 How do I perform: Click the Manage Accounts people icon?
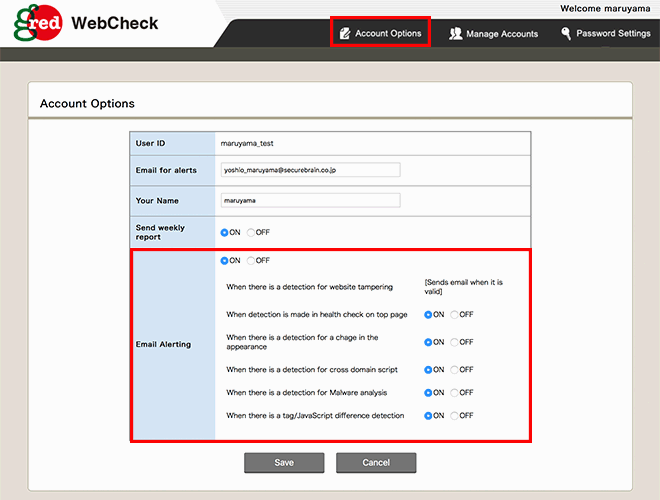pyautogui.click(x=456, y=33)
